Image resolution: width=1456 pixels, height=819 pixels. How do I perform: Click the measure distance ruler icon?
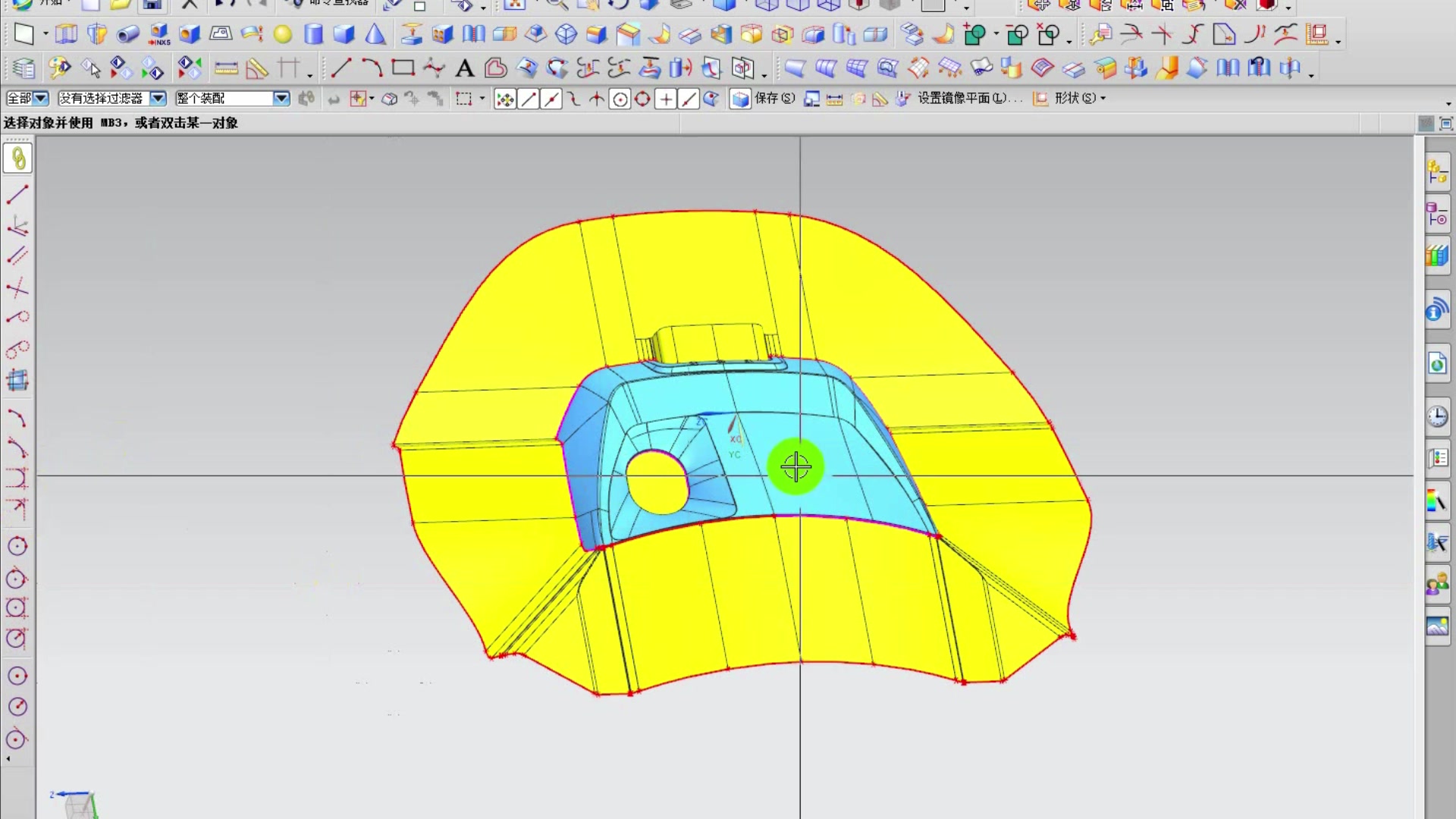pos(226,69)
